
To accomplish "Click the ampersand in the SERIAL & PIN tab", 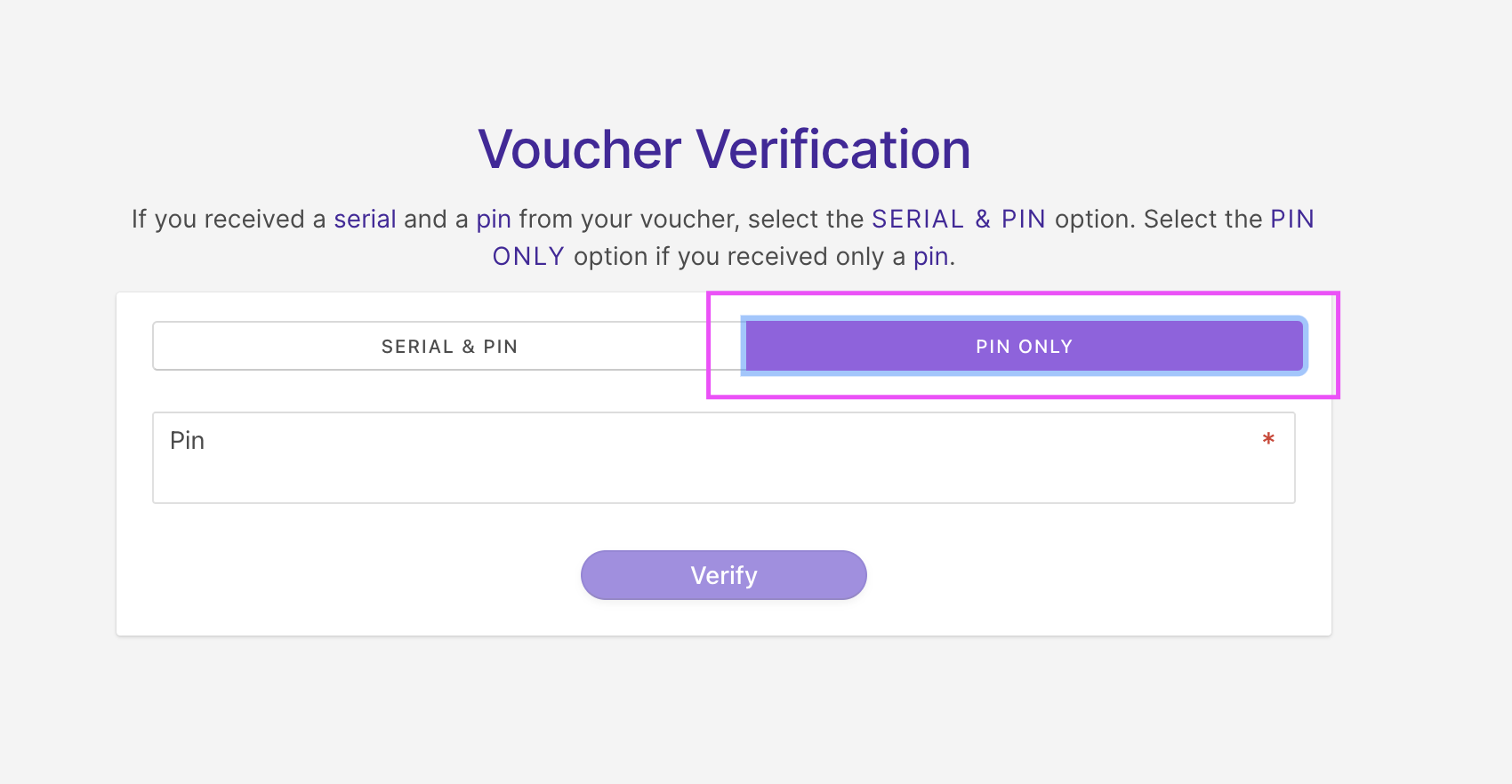I will click(469, 347).
